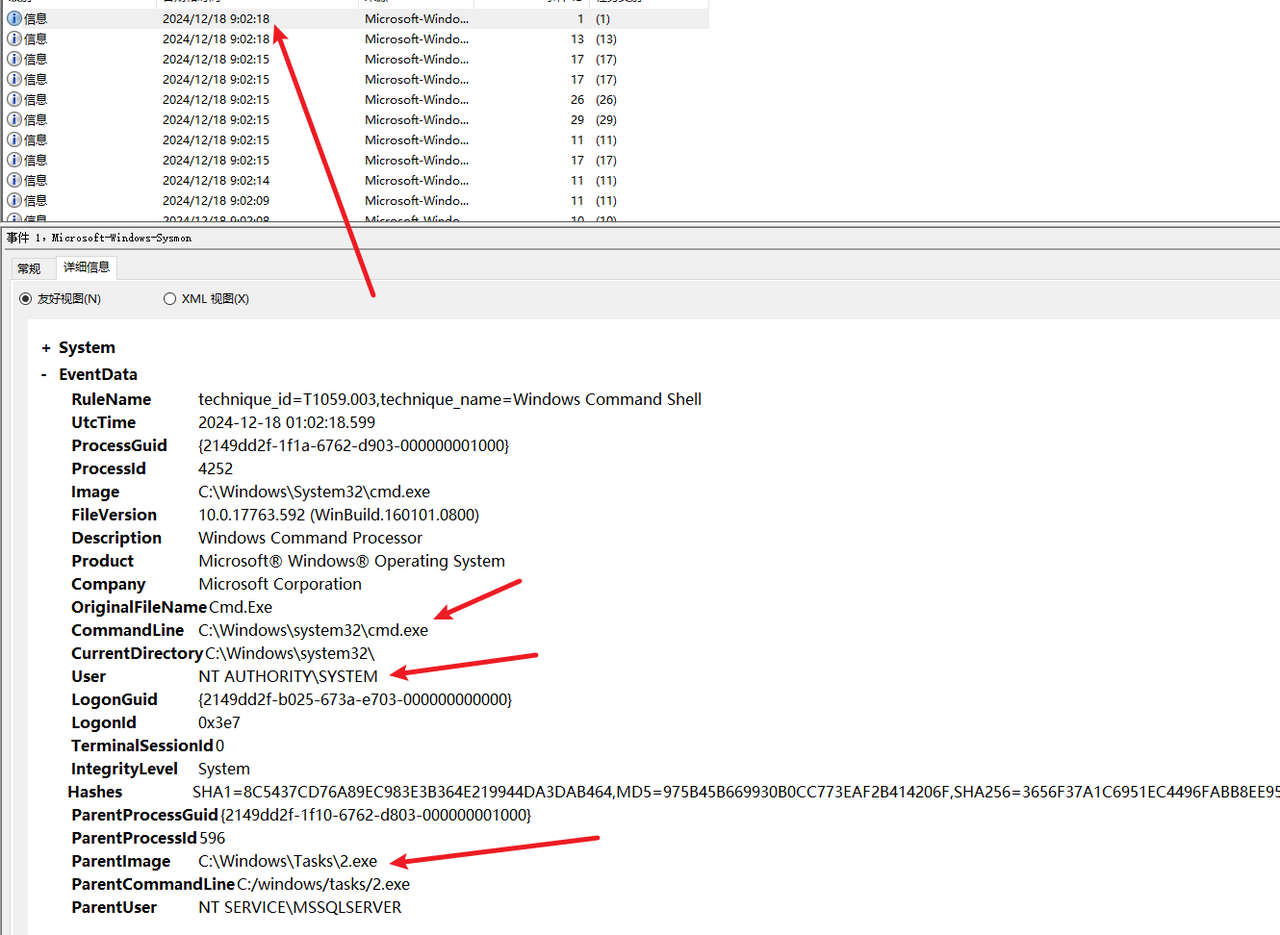Click the info icon of the 9:02:14 event row

pyautogui.click(x=14, y=180)
